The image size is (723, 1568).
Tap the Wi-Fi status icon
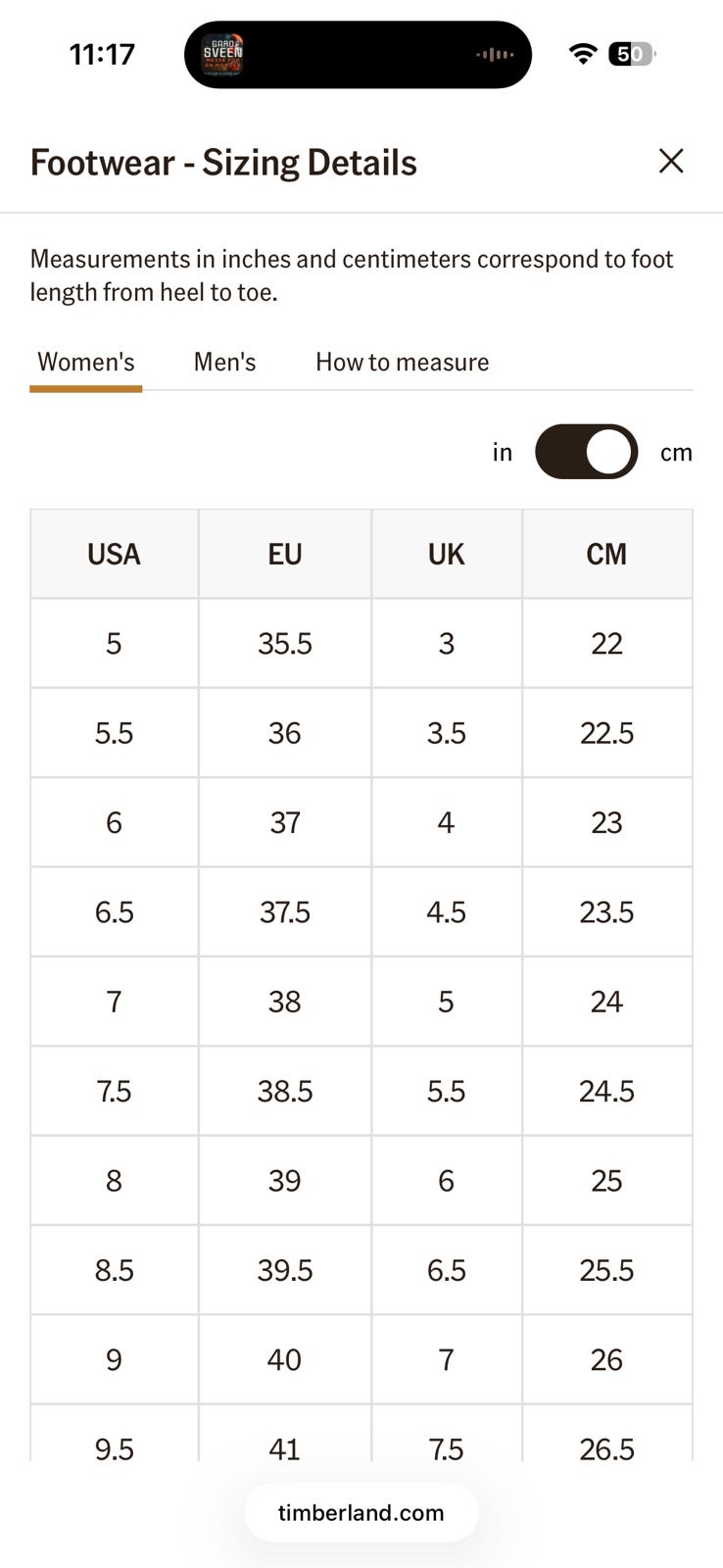coord(583,54)
